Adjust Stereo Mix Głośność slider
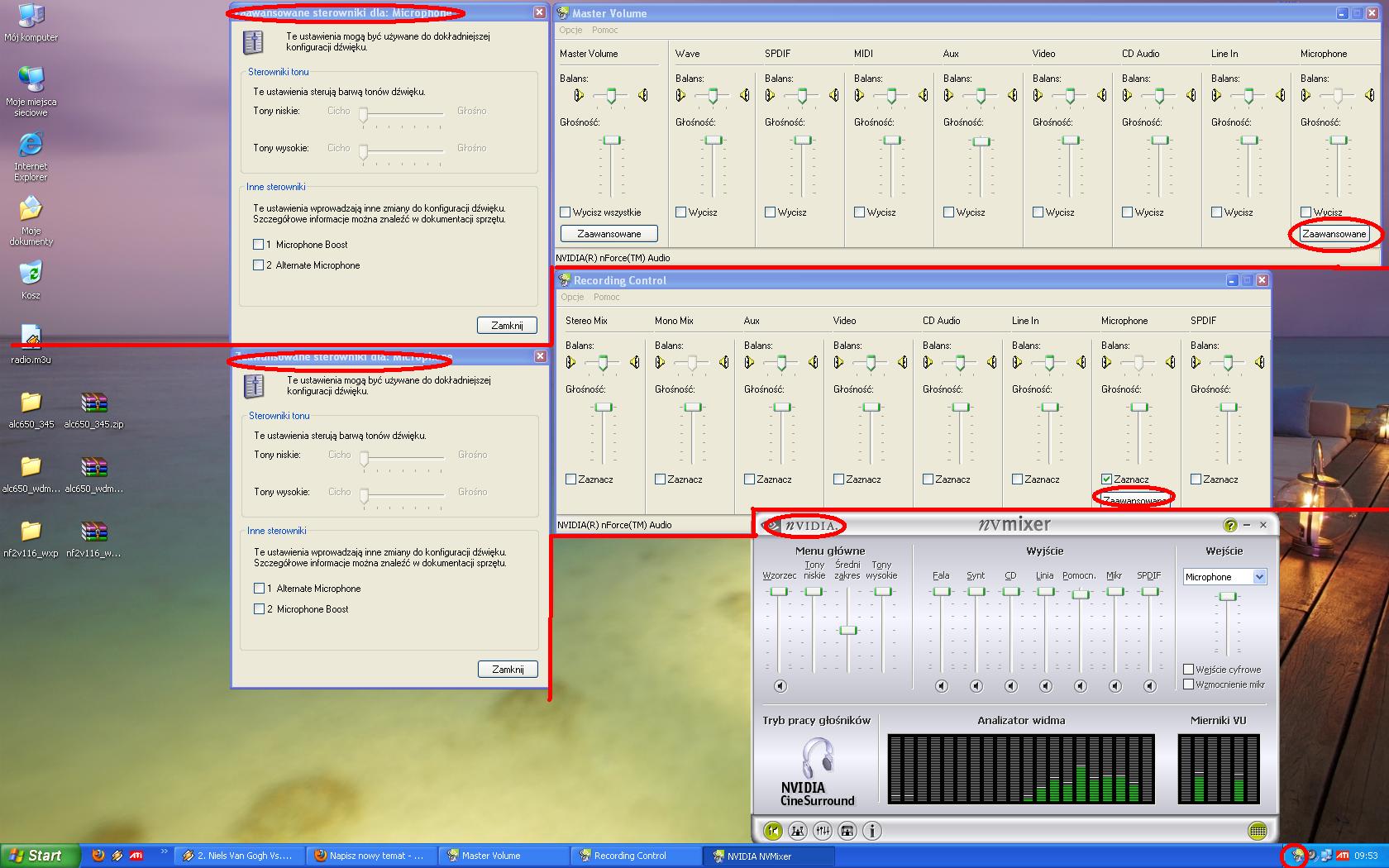 604,408
